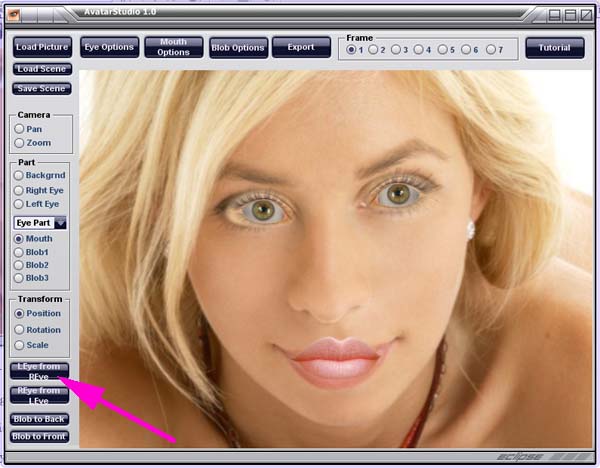
Task: Click the AvatarStudio eye icon in title bar
Action: click(14, 15)
